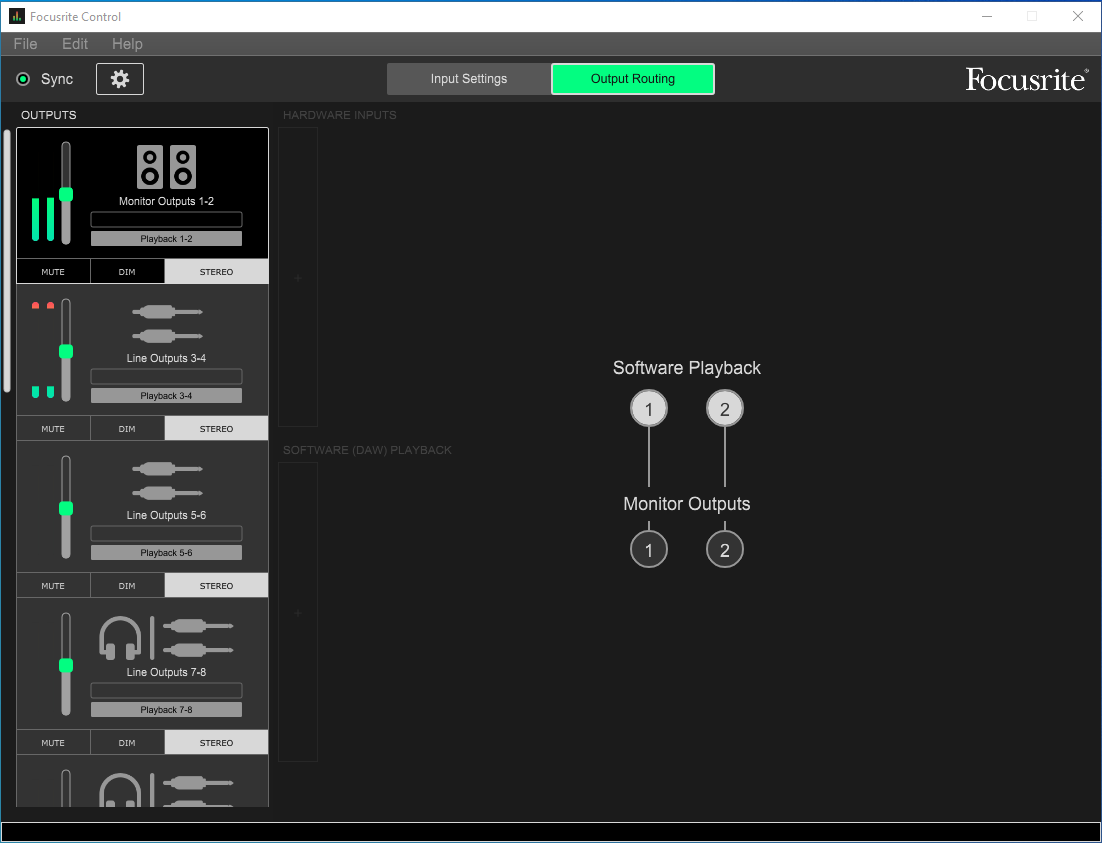Open the File menu

coord(25,44)
